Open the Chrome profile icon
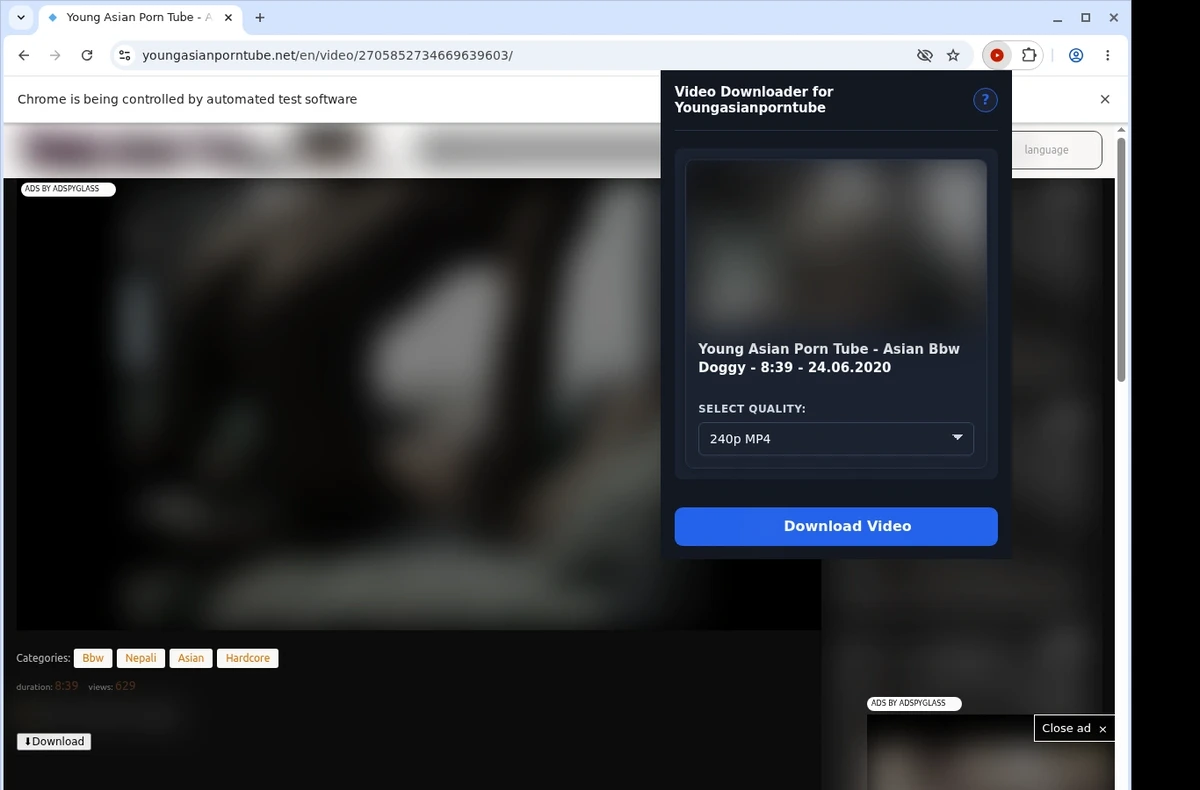The width and height of the screenshot is (1200, 790). 1076,56
